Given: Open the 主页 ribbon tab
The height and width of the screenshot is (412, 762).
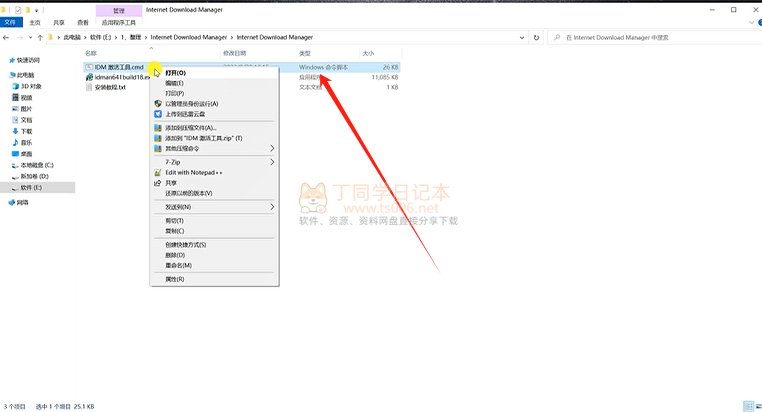Looking at the screenshot, I should [35, 22].
